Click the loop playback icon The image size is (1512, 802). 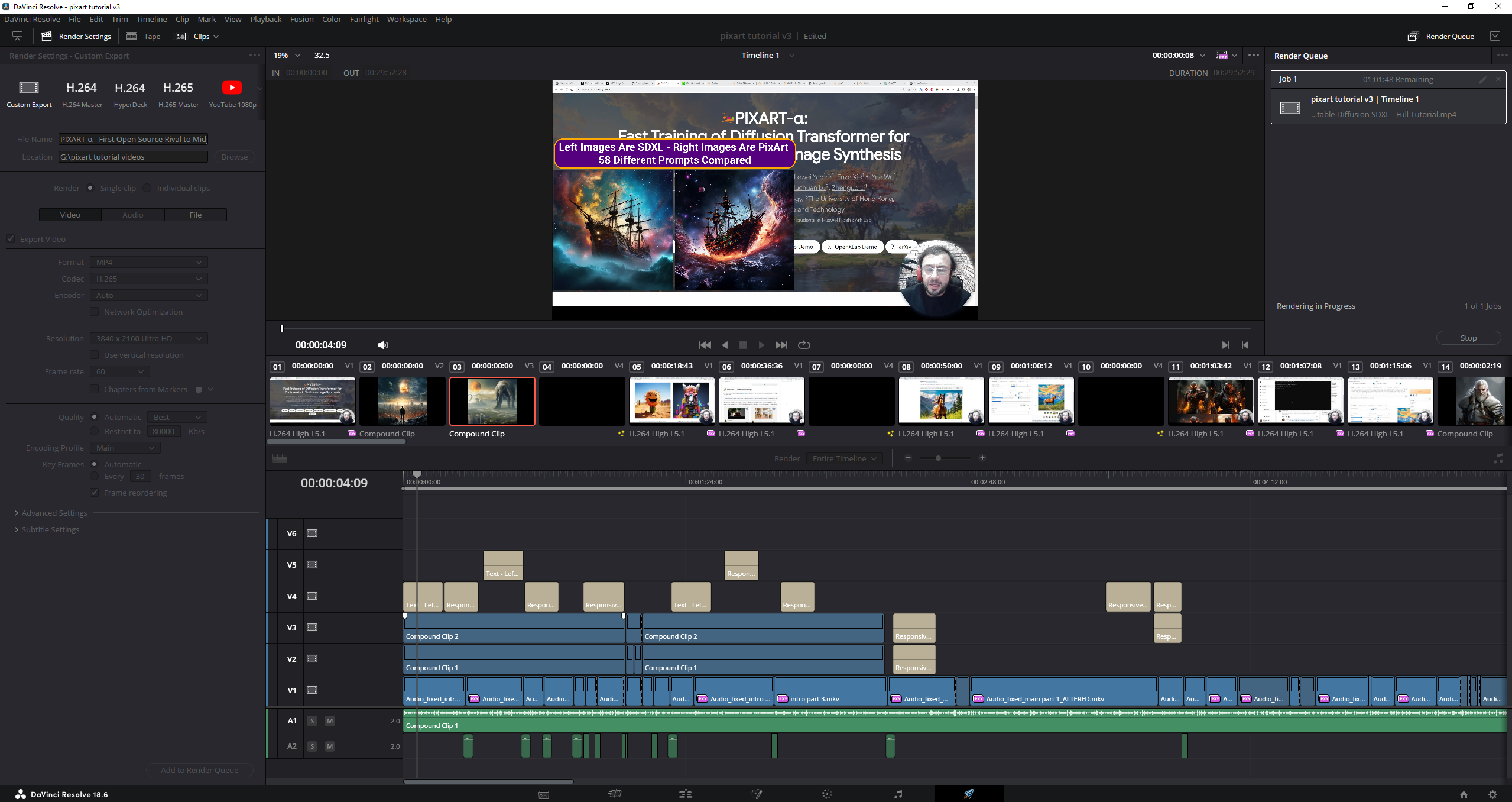tap(804, 345)
